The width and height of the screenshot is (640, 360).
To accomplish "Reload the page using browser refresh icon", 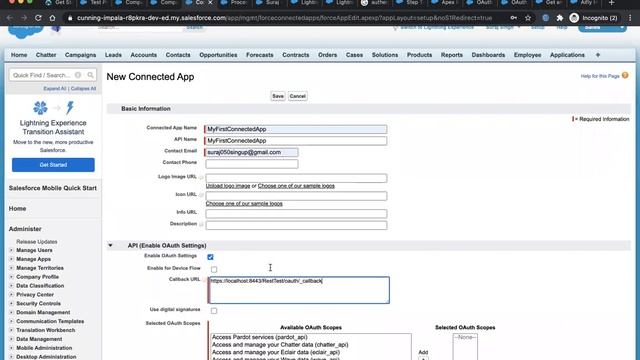I will [38, 18].
